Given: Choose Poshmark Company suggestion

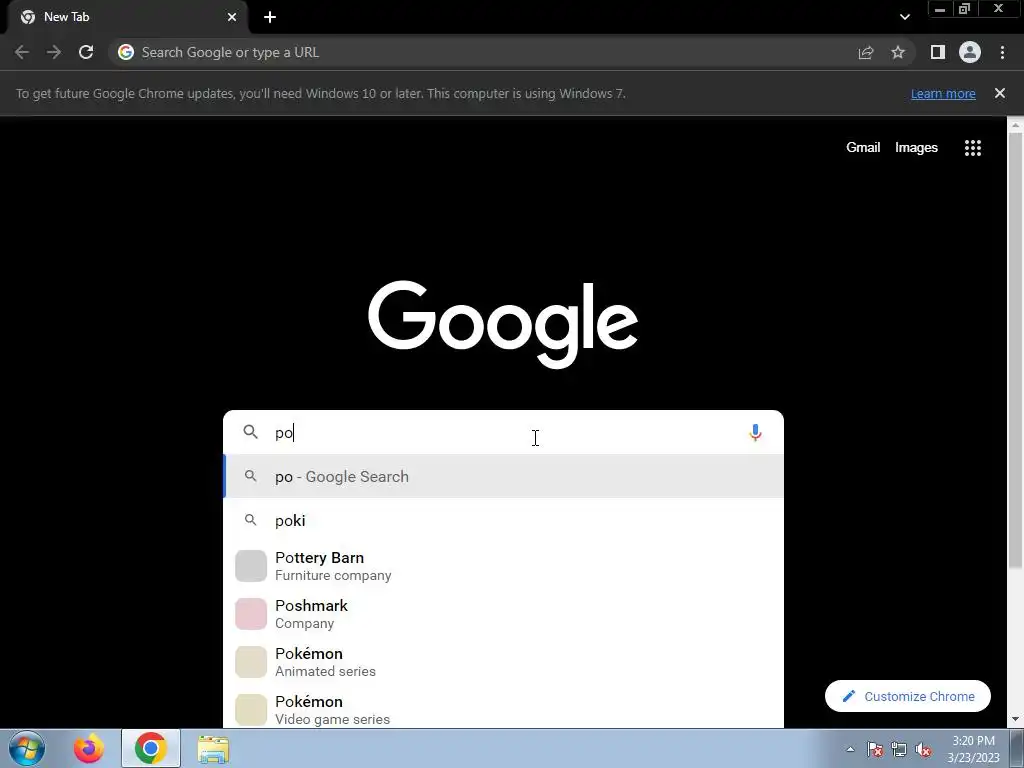Looking at the screenshot, I should click(x=503, y=614).
